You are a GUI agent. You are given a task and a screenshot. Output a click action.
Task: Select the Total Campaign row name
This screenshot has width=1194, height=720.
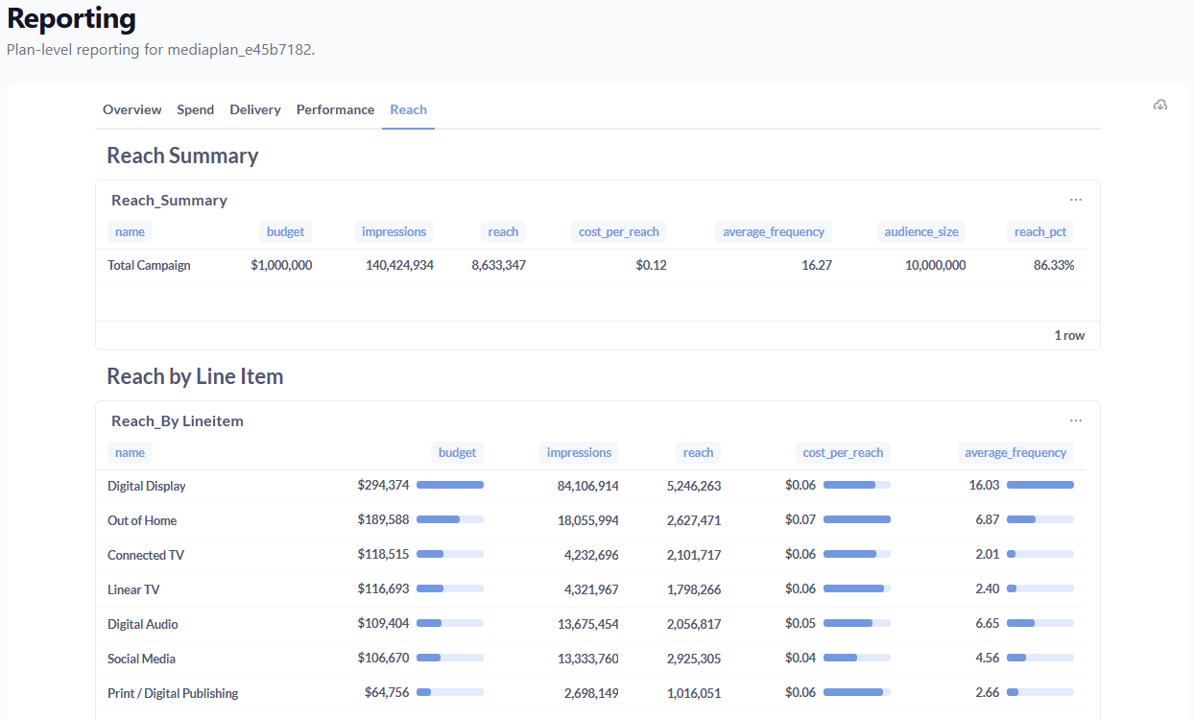[x=148, y=265]
